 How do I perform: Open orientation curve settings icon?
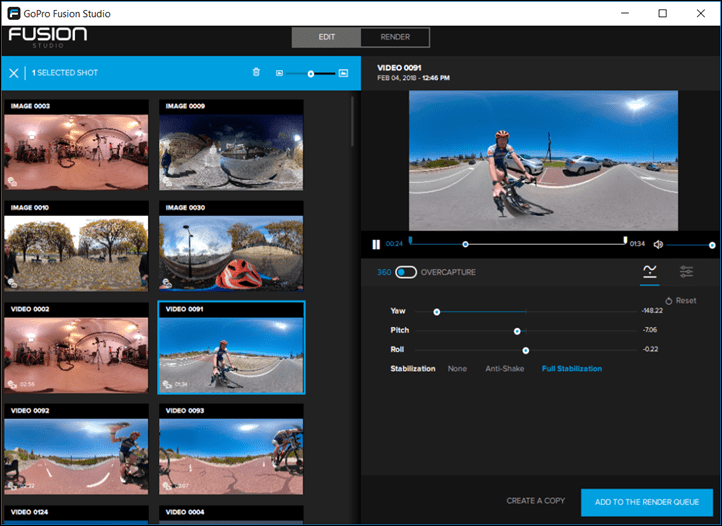click(650, 271)
